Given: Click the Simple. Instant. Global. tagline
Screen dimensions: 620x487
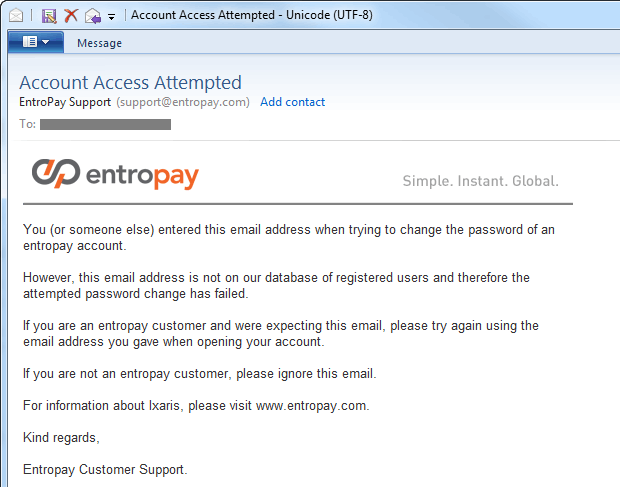Looking at the screenshot, I should [480, 181].
